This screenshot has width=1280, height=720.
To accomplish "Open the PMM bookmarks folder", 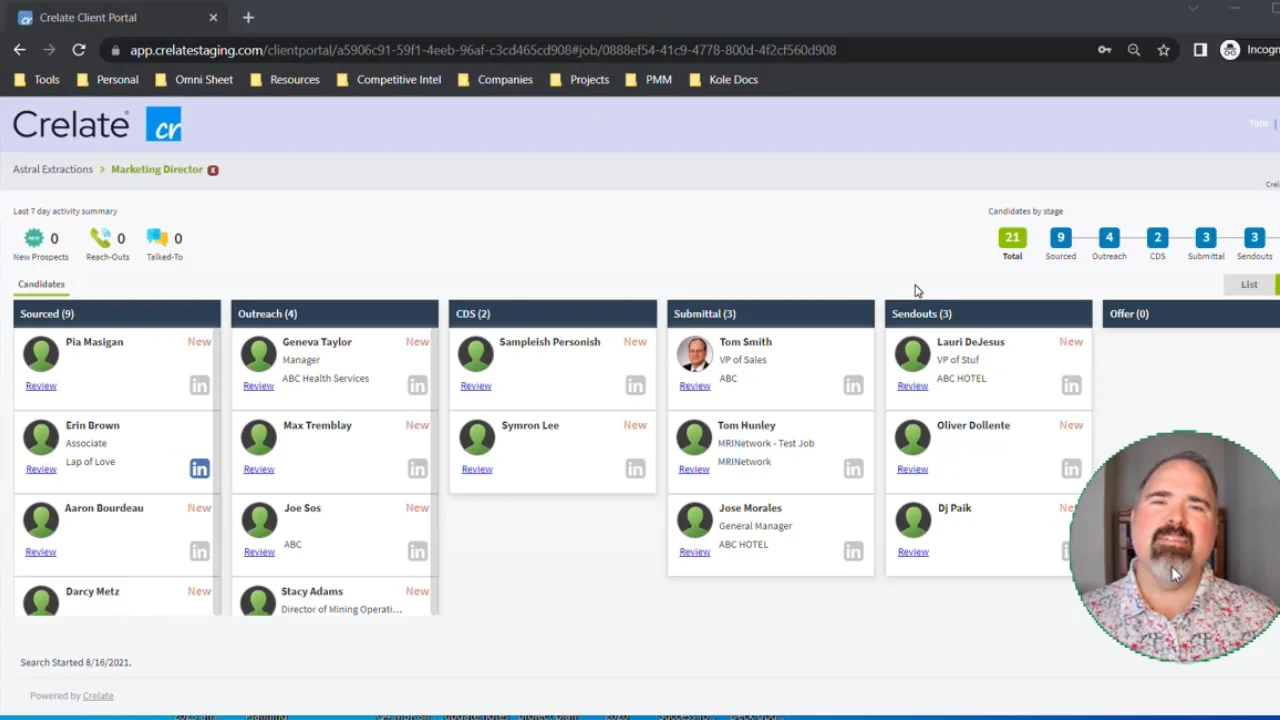I will click(649, 79).
